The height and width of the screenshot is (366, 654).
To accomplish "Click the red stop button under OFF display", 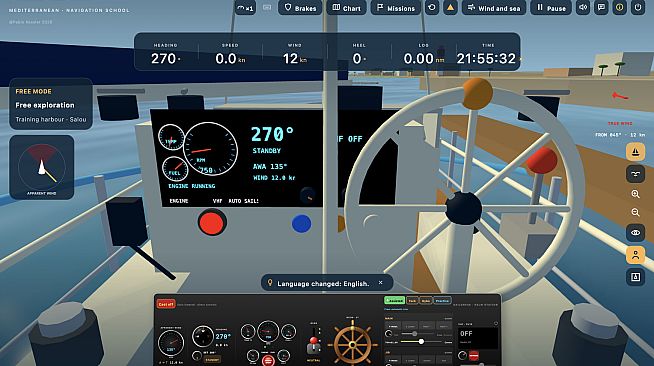I will coord(474,356).
